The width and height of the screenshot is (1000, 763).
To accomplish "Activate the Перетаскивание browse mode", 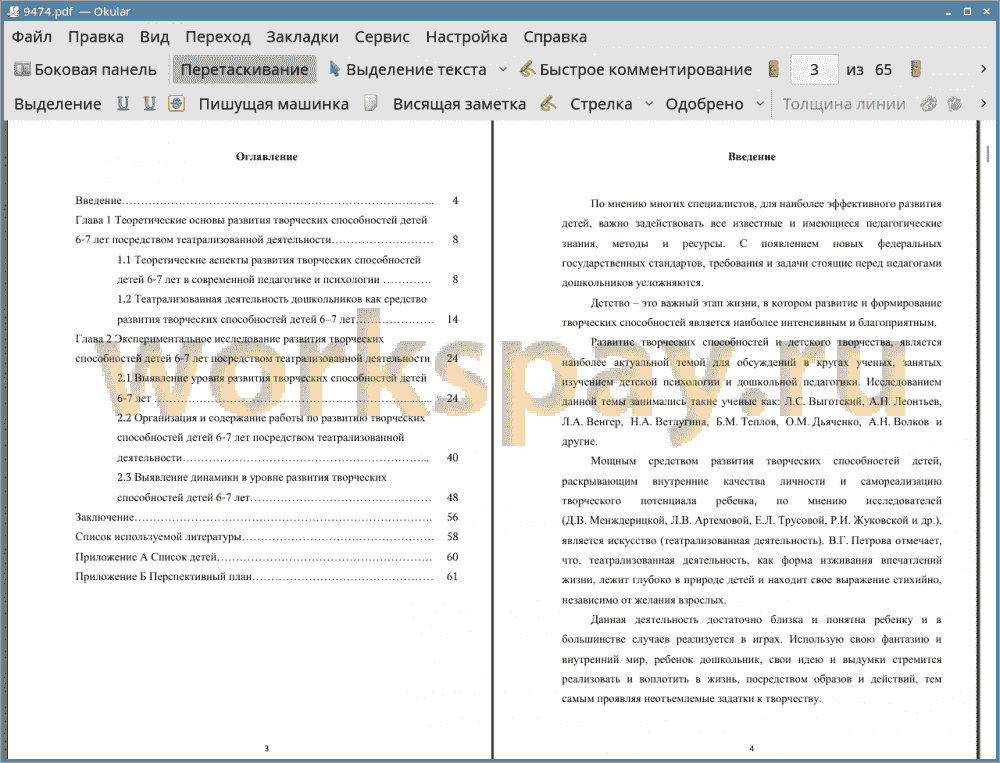I will (x=244, y=70).
